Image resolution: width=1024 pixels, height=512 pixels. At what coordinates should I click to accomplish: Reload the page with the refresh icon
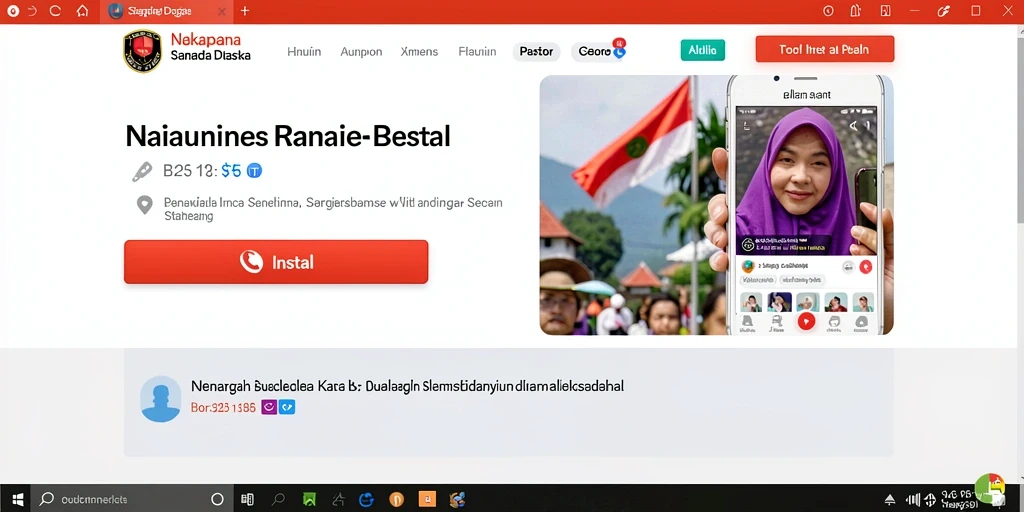pyautogui.click(x=56, y=11)
